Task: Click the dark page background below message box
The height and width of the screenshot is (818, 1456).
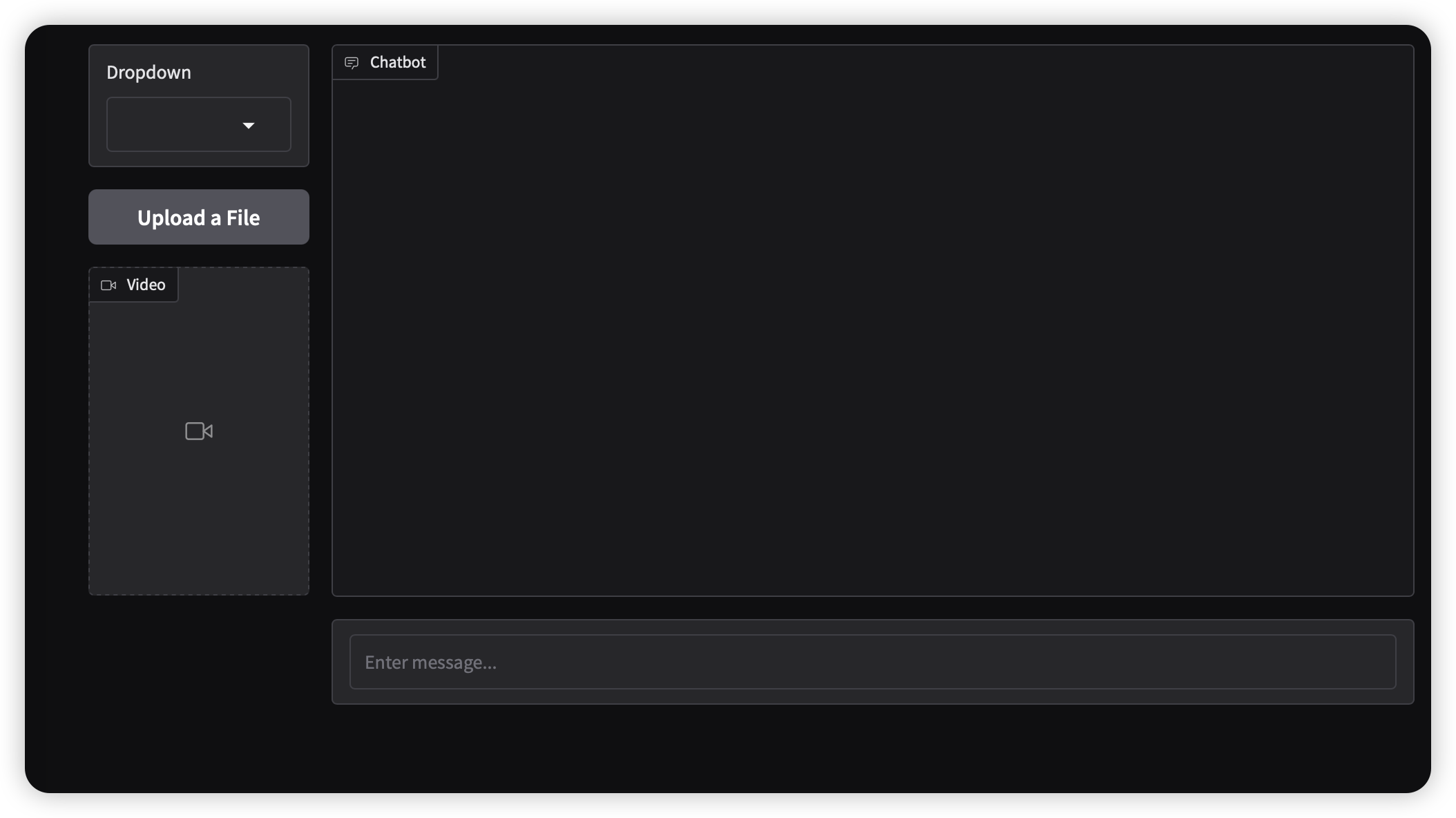Action: point(873,750)
